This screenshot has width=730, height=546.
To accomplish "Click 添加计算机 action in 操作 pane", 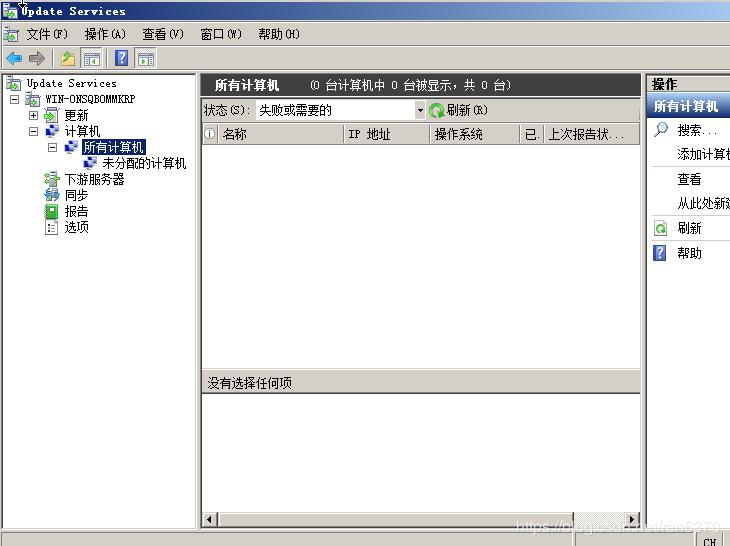I will tap(703, 154).
